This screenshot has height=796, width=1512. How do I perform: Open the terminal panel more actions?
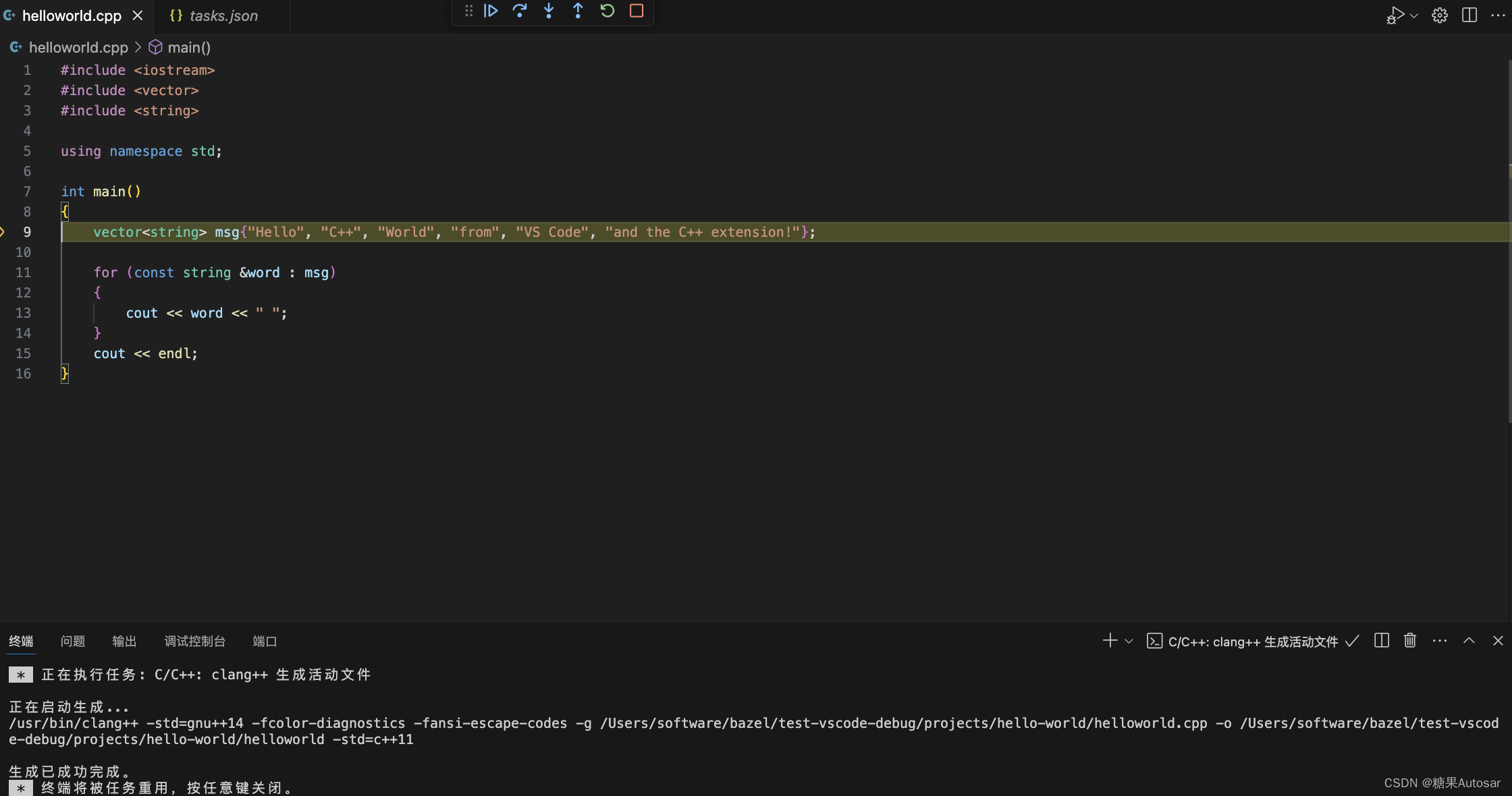1439,640
